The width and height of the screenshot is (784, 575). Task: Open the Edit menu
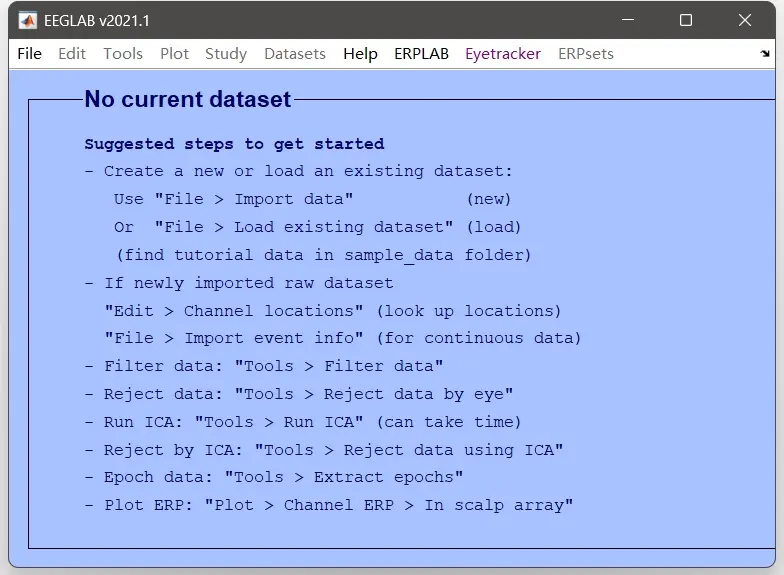coord(72,54)
